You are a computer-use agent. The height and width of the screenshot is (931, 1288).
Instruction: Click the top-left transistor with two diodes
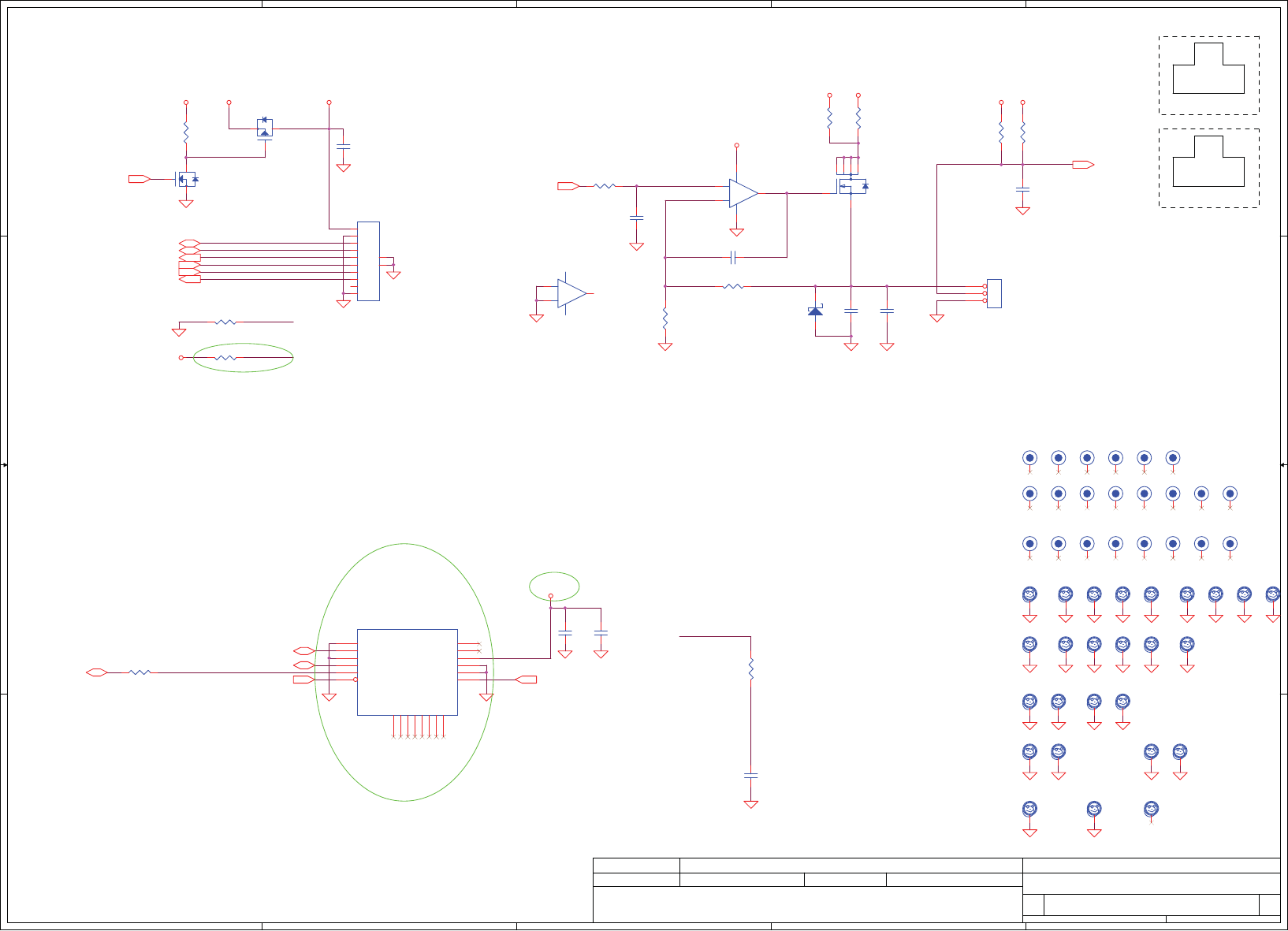(265, 128)
